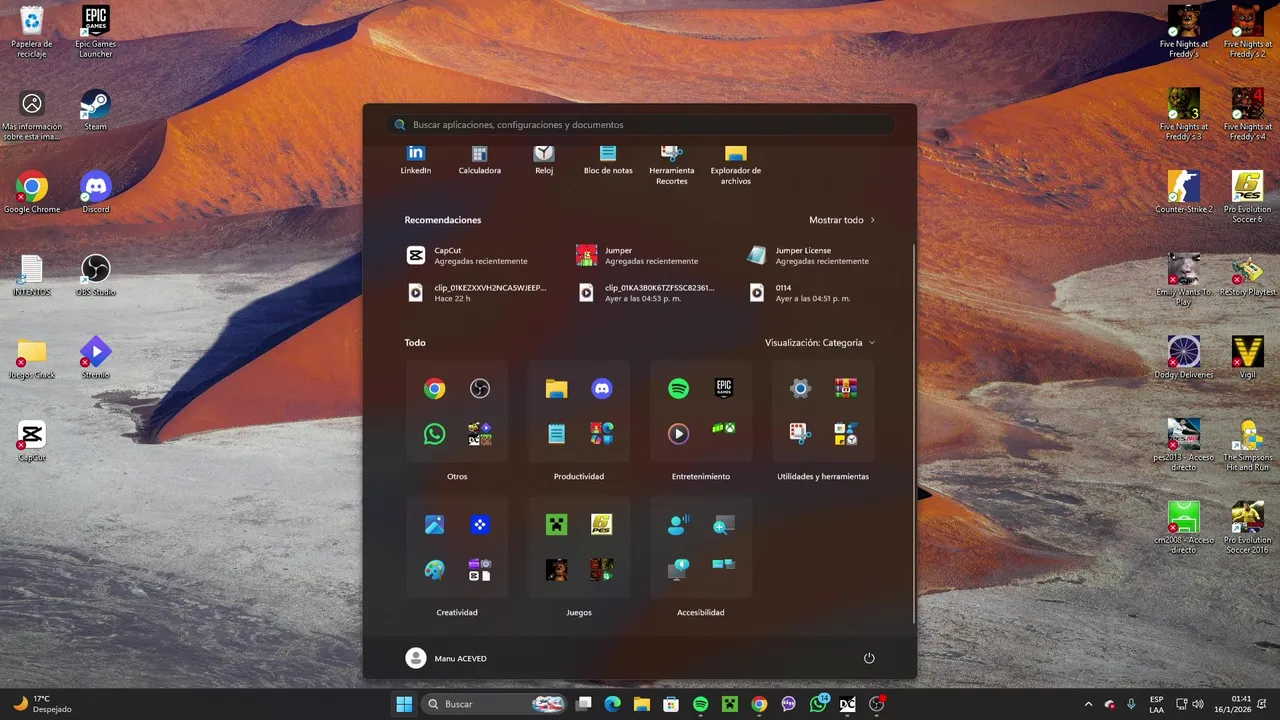The image size is (1280, 720).
Task: Open WhatsApp with 14 badge on taskbar
Action: coord(819,704)
